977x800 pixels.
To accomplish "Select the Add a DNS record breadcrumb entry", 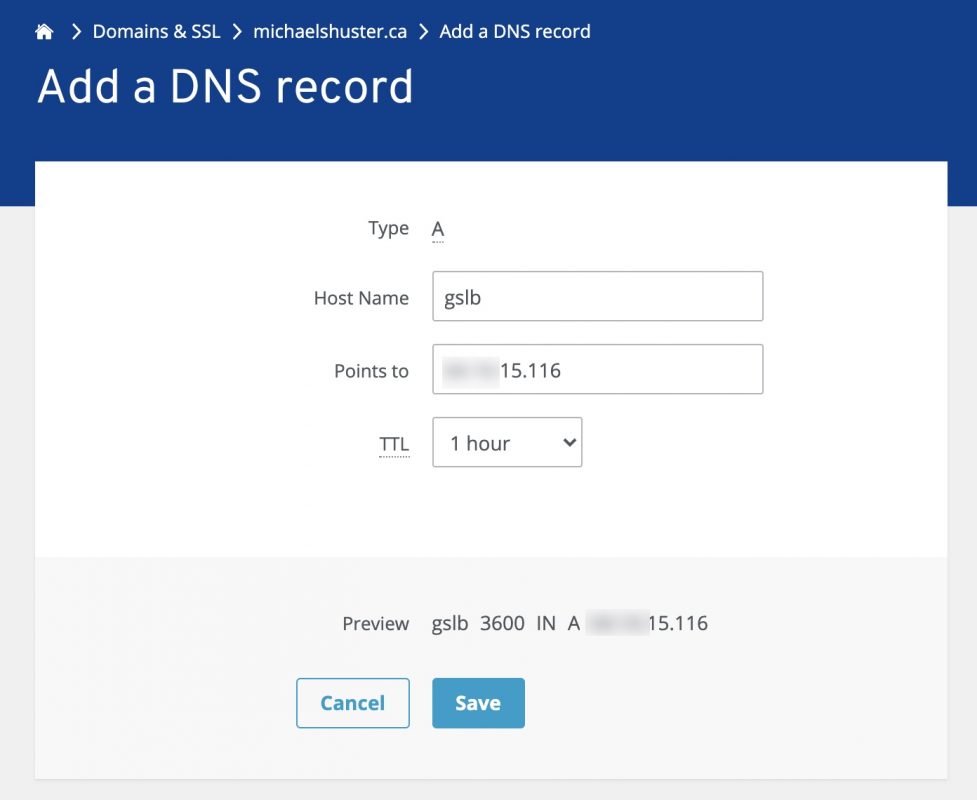I will 513,31.
